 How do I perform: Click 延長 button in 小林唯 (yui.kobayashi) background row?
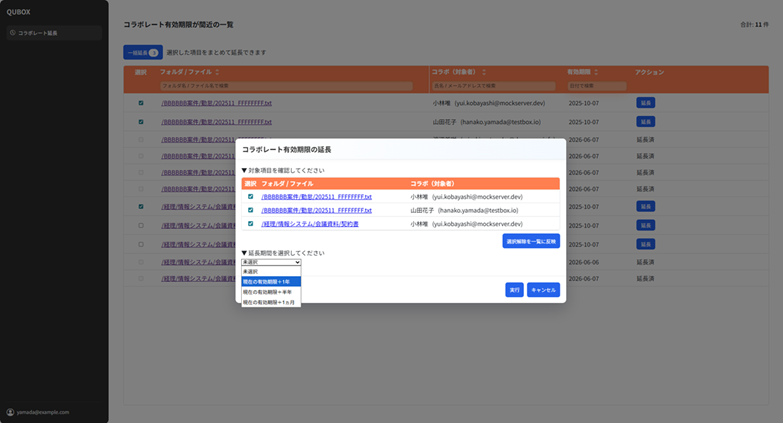646,103
